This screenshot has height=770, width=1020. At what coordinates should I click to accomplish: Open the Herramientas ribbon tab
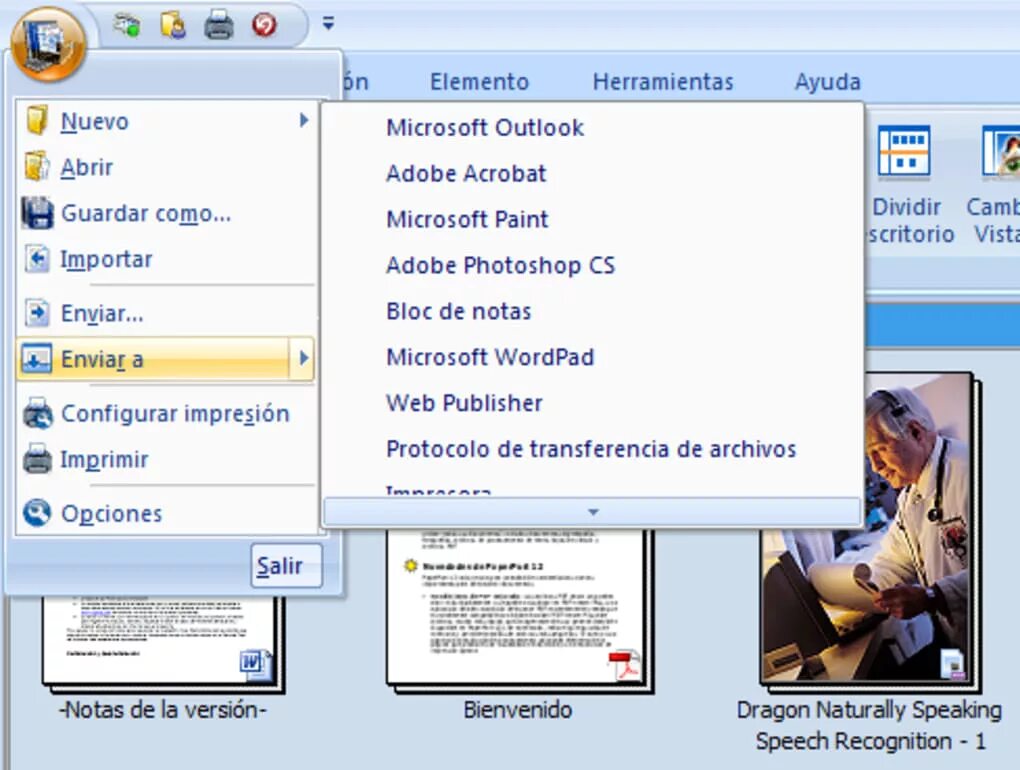tap(663, 82)
